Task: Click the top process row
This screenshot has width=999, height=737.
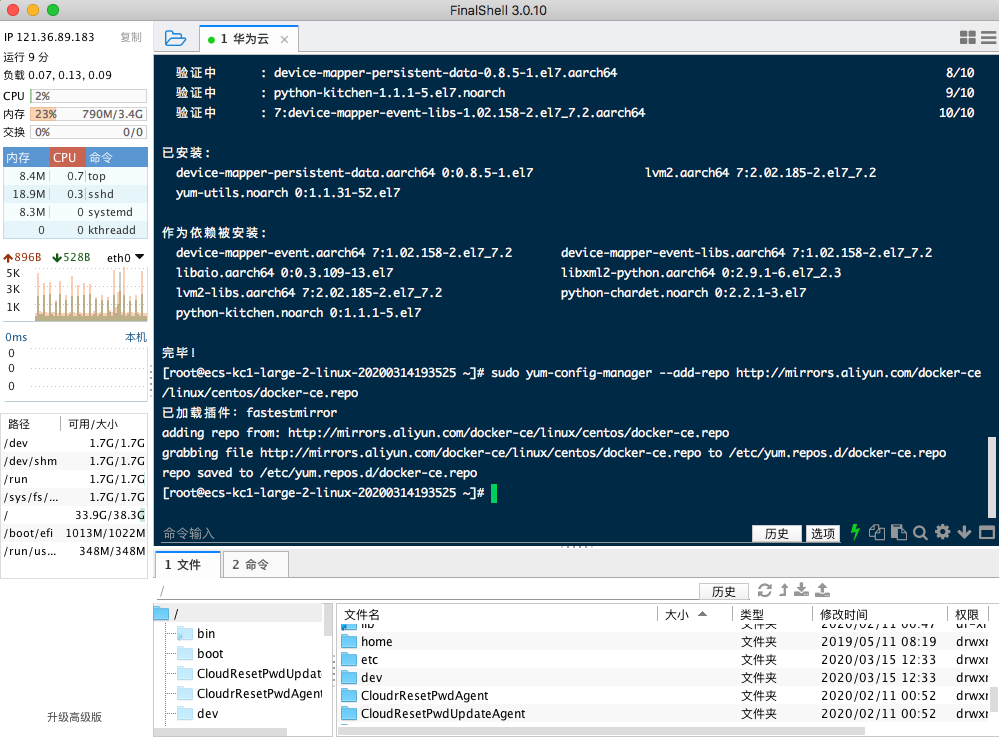Action: tap(75, 176)
